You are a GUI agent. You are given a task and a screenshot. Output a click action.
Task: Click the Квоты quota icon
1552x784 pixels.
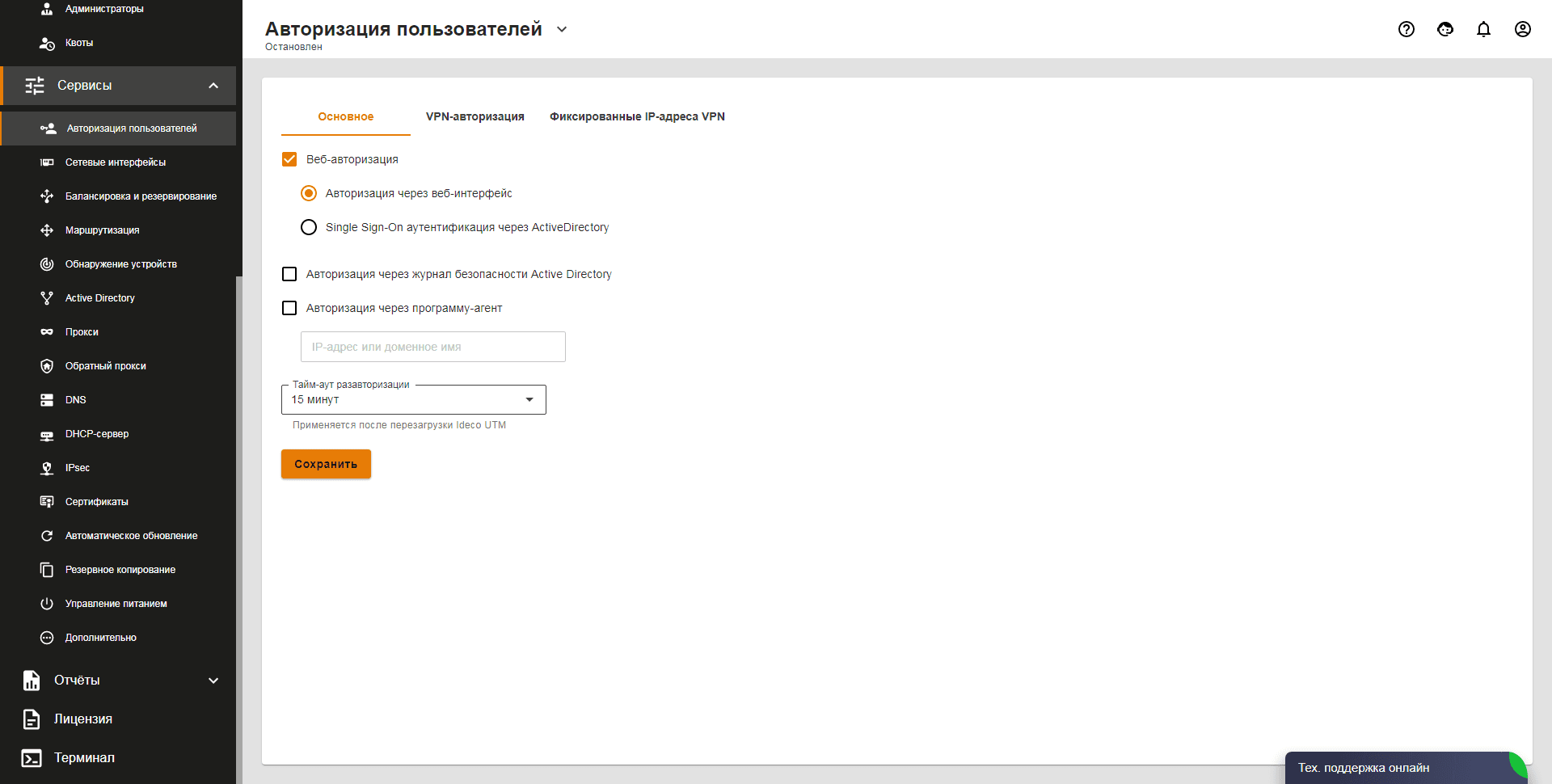pyautogui.click(x=47, y=43)
